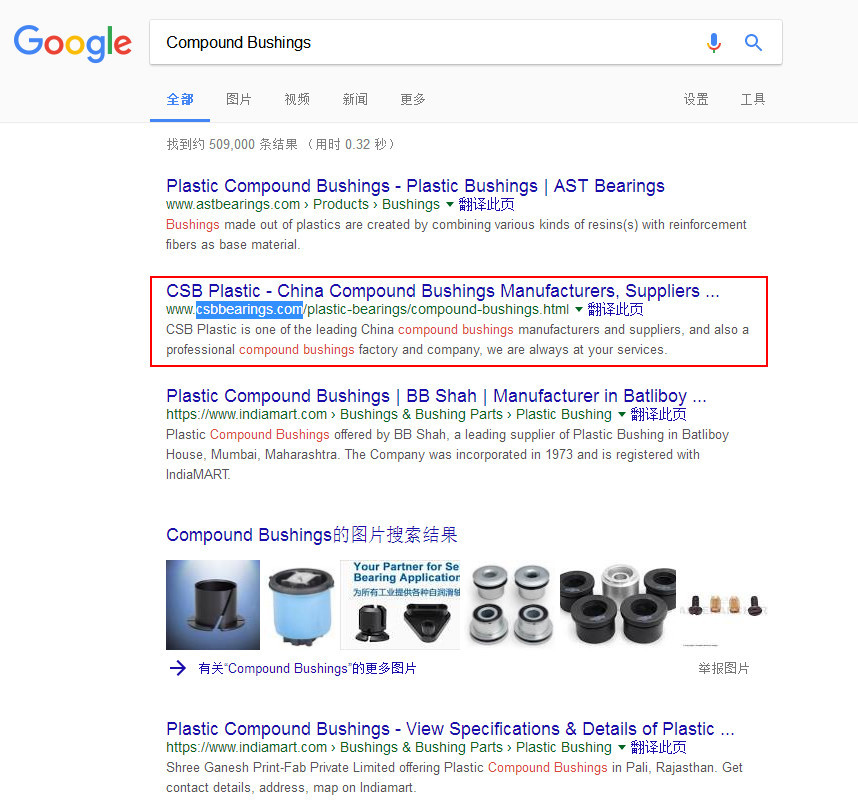858x807 pixels.
Task: Click the blue magnifier search icon
Action: (x=753, y=42)
